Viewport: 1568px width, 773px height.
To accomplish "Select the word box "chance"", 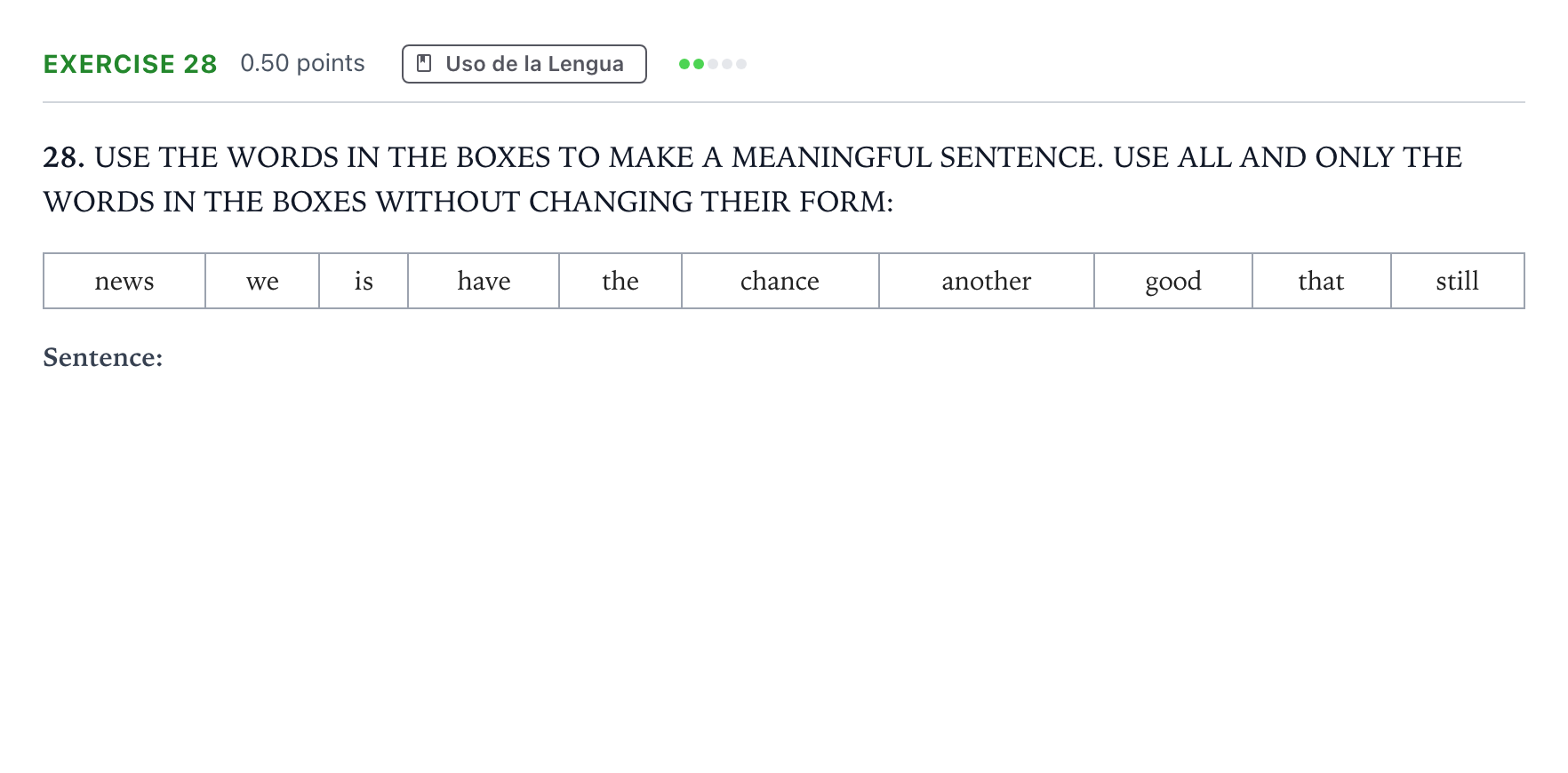I will pos(780,281).
